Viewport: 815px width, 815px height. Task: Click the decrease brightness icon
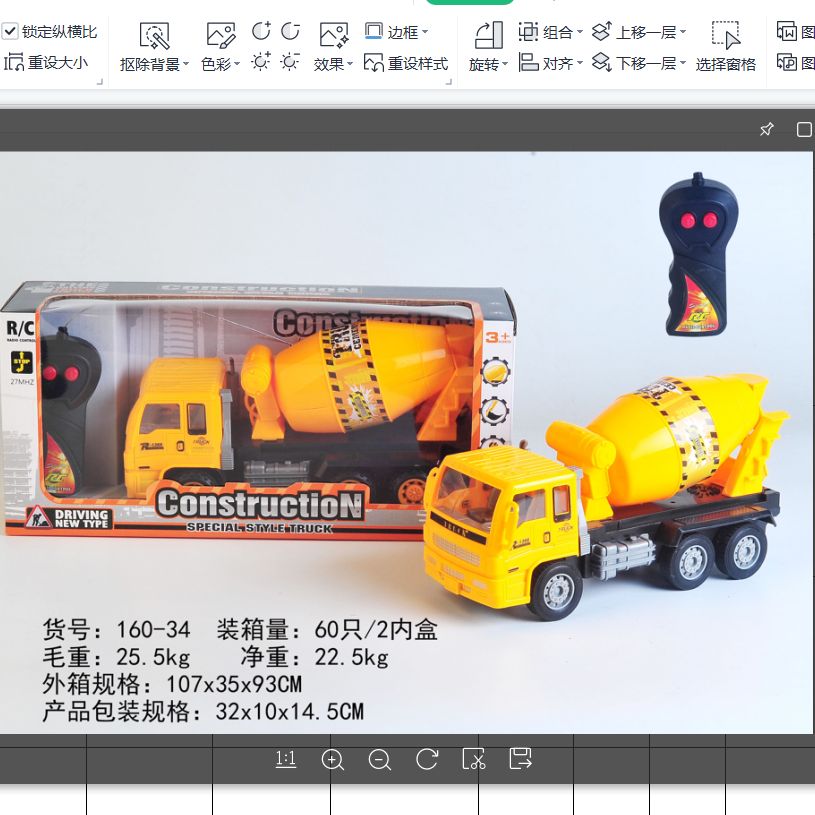pyautogui.click(x=289, y=62)
